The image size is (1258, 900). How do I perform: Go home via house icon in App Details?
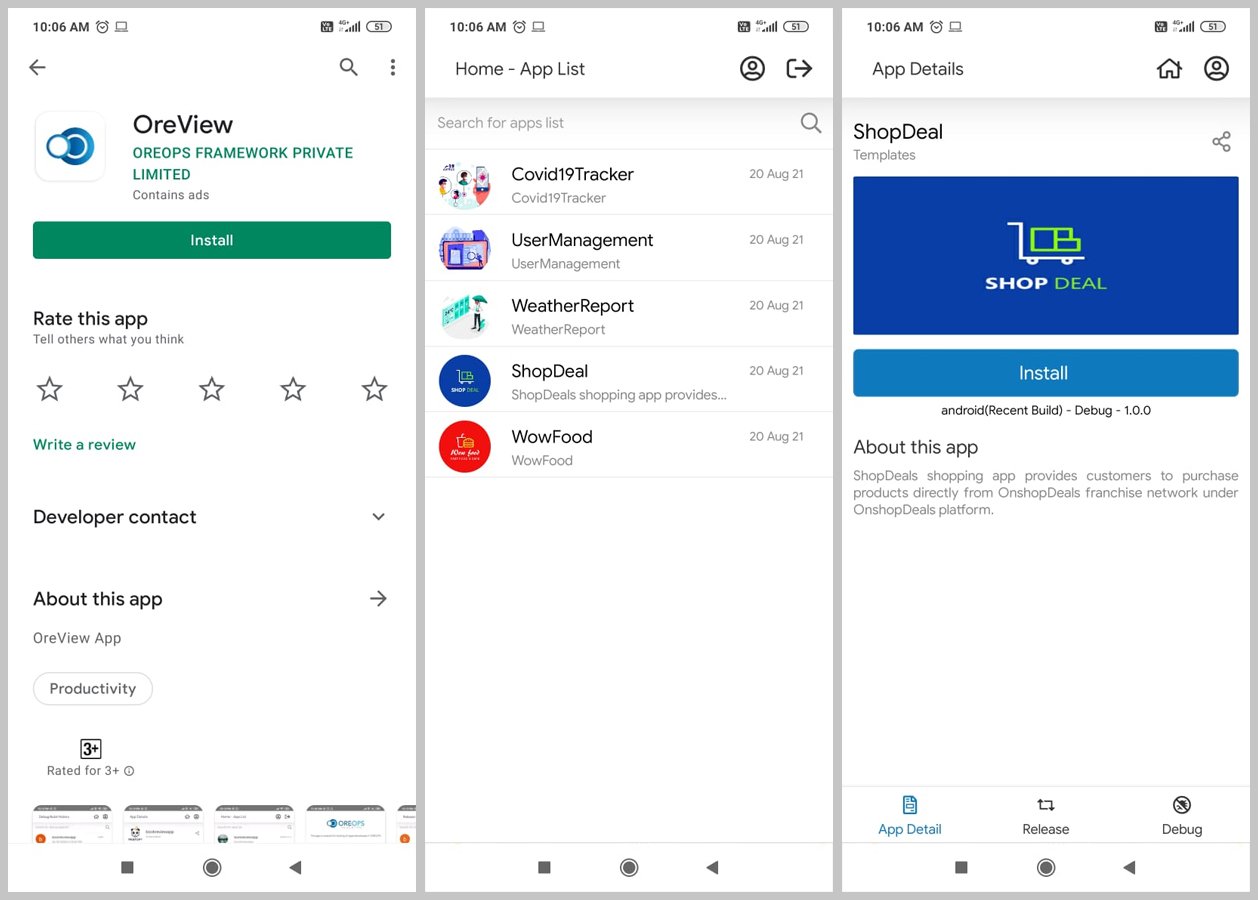(x=1169, y=68)
